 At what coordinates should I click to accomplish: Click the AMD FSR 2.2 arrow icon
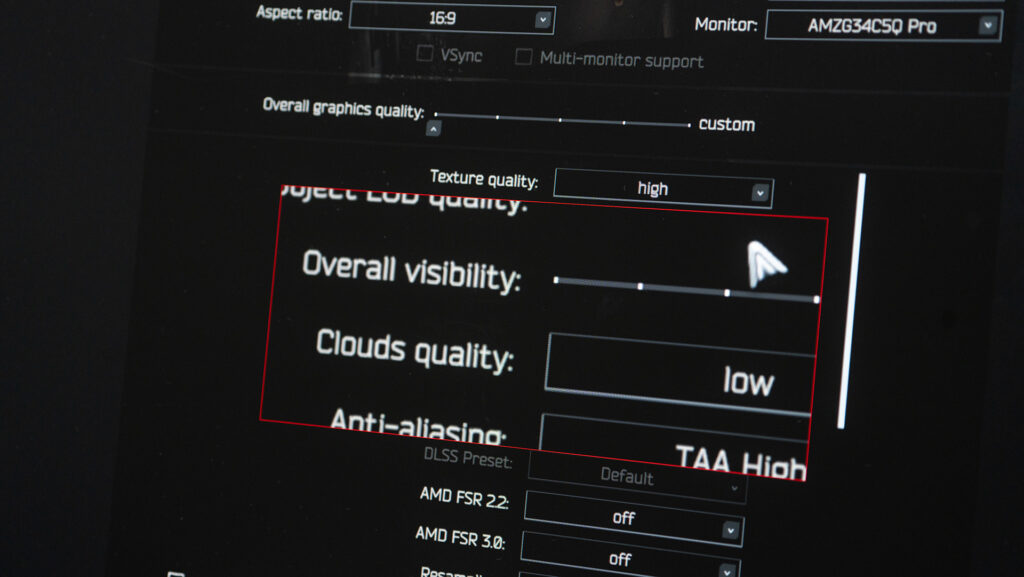(x=731, y=529)
